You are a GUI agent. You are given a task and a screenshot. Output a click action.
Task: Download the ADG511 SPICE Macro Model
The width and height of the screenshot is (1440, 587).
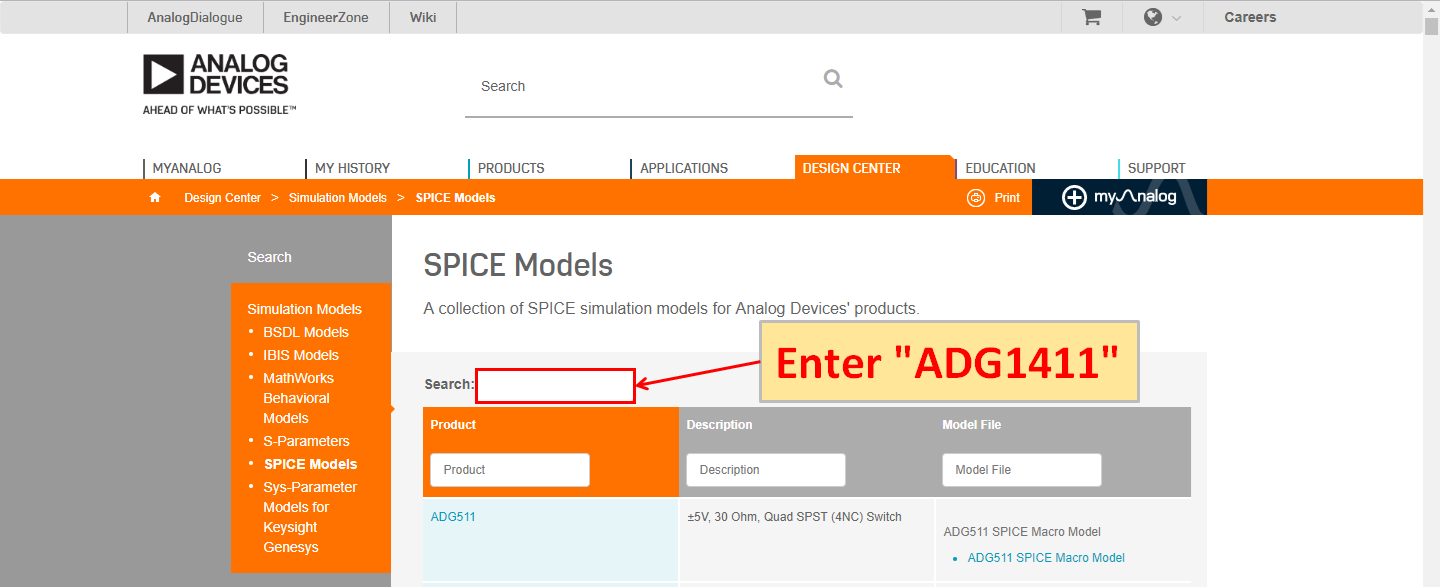click(1045, 557)
